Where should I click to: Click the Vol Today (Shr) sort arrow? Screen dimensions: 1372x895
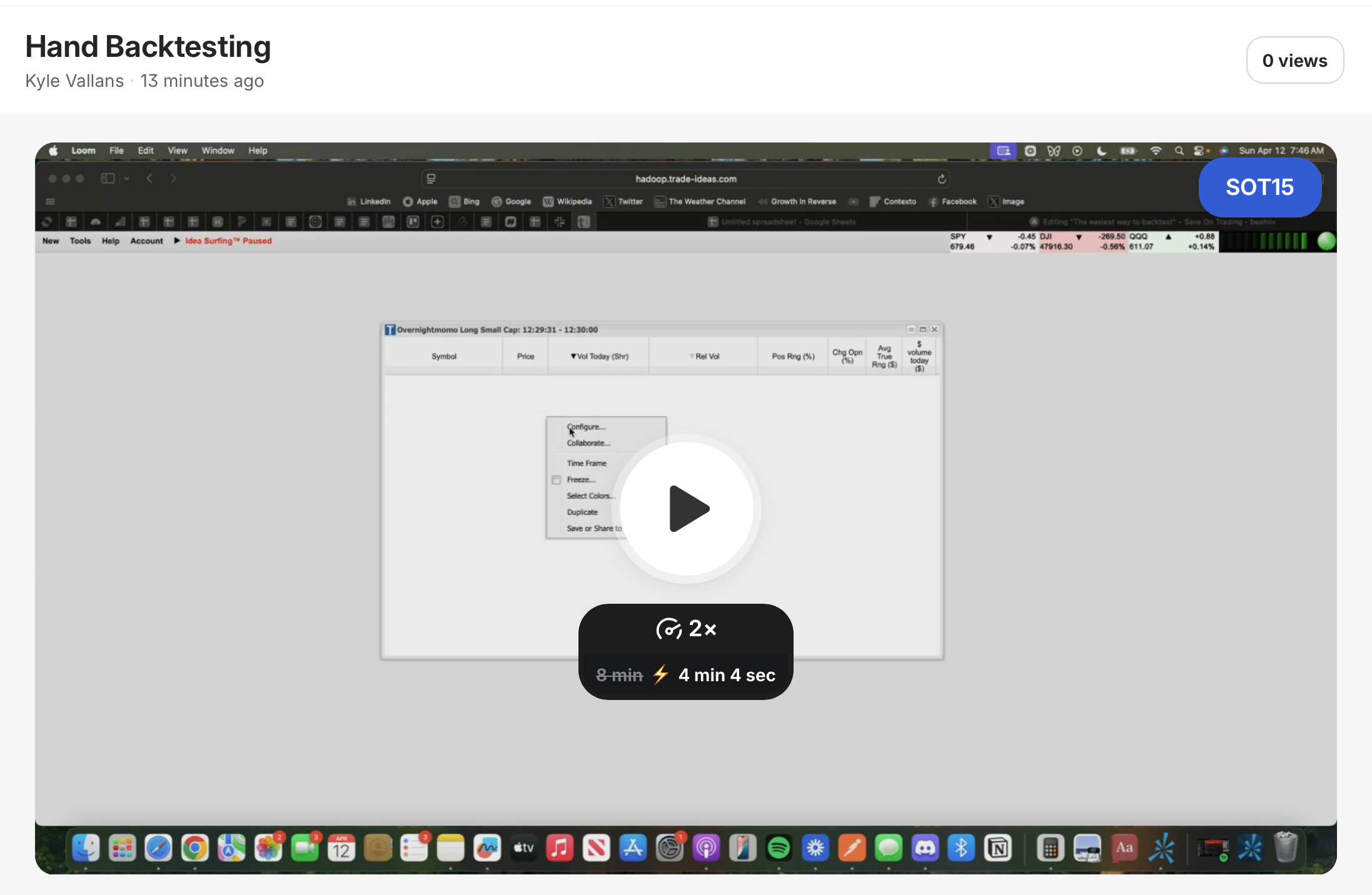[x=573, y=356]
